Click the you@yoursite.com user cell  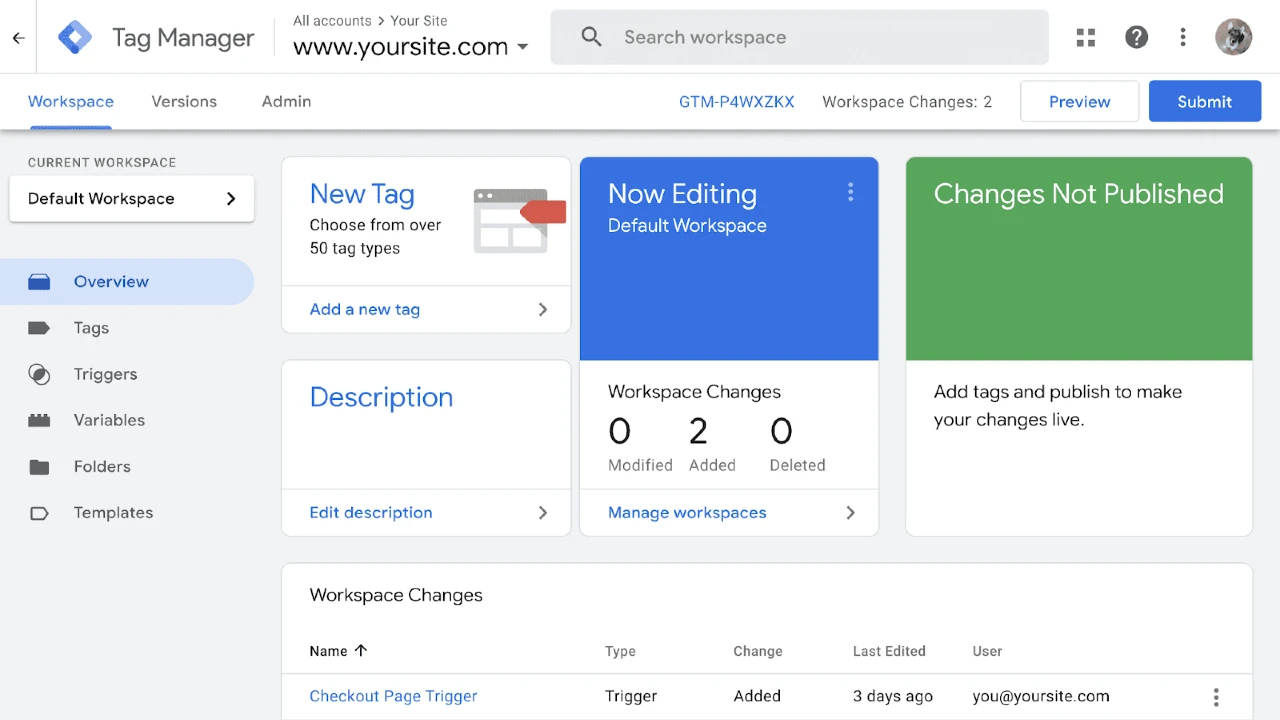pyautogui.click(x=1041, y=696)
